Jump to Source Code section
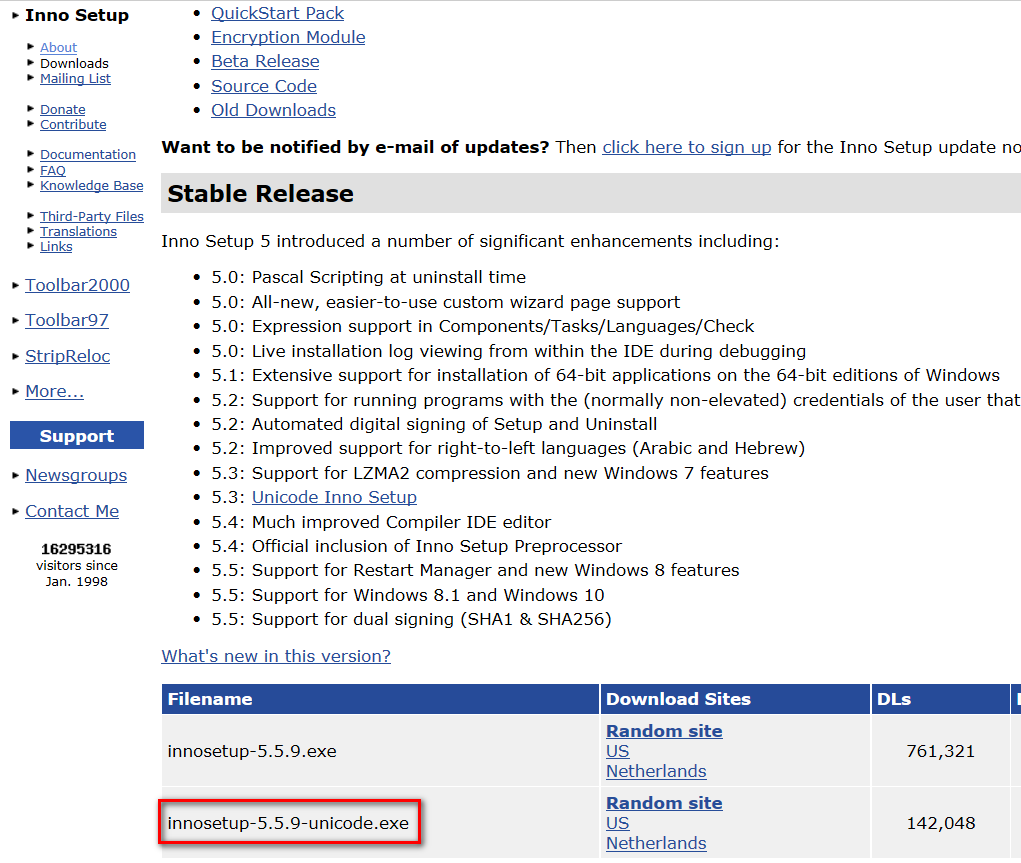The image size is (1021, 863). [264, 86]
